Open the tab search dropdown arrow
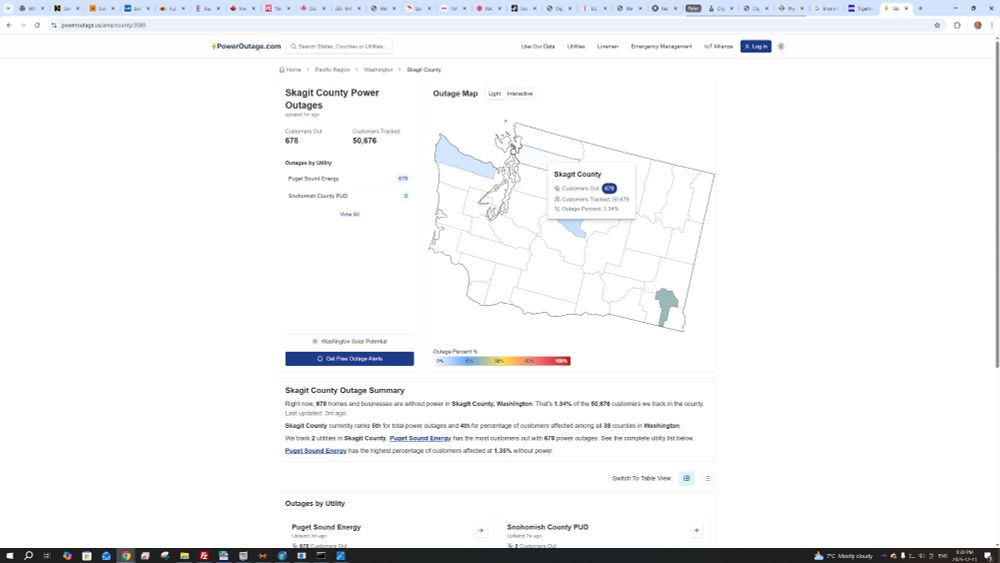Screen dimensions: 1000x563 (8, 8)
